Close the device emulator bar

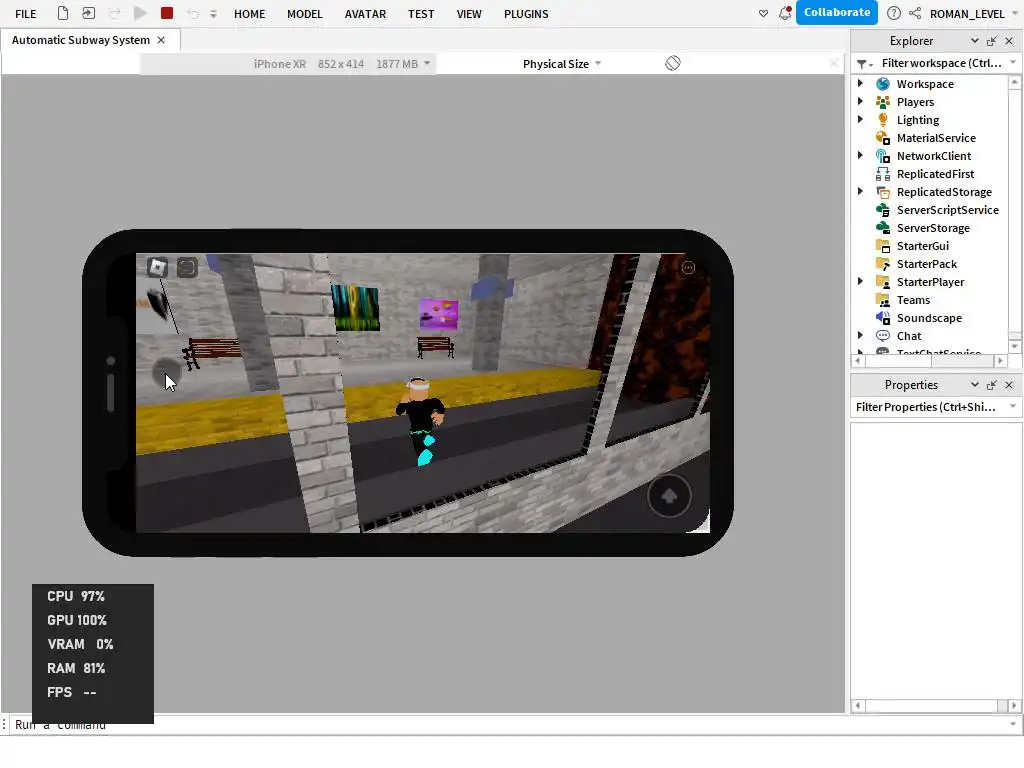(x=833, y=63)
